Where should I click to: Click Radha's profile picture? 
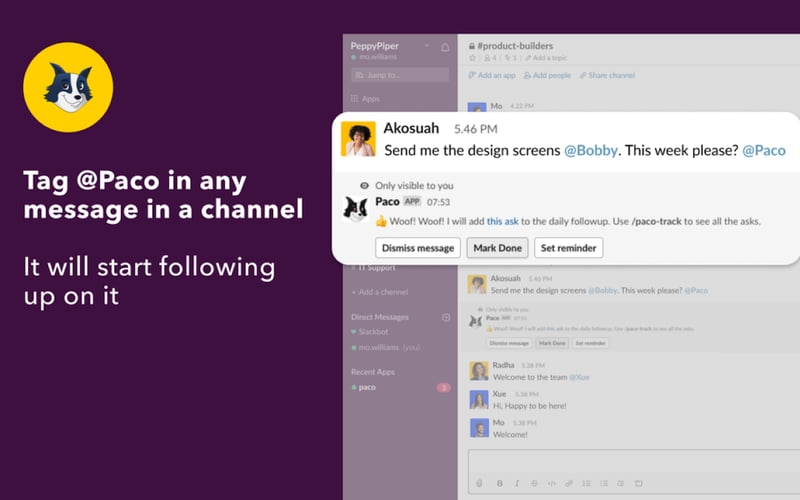coord(479,371)
